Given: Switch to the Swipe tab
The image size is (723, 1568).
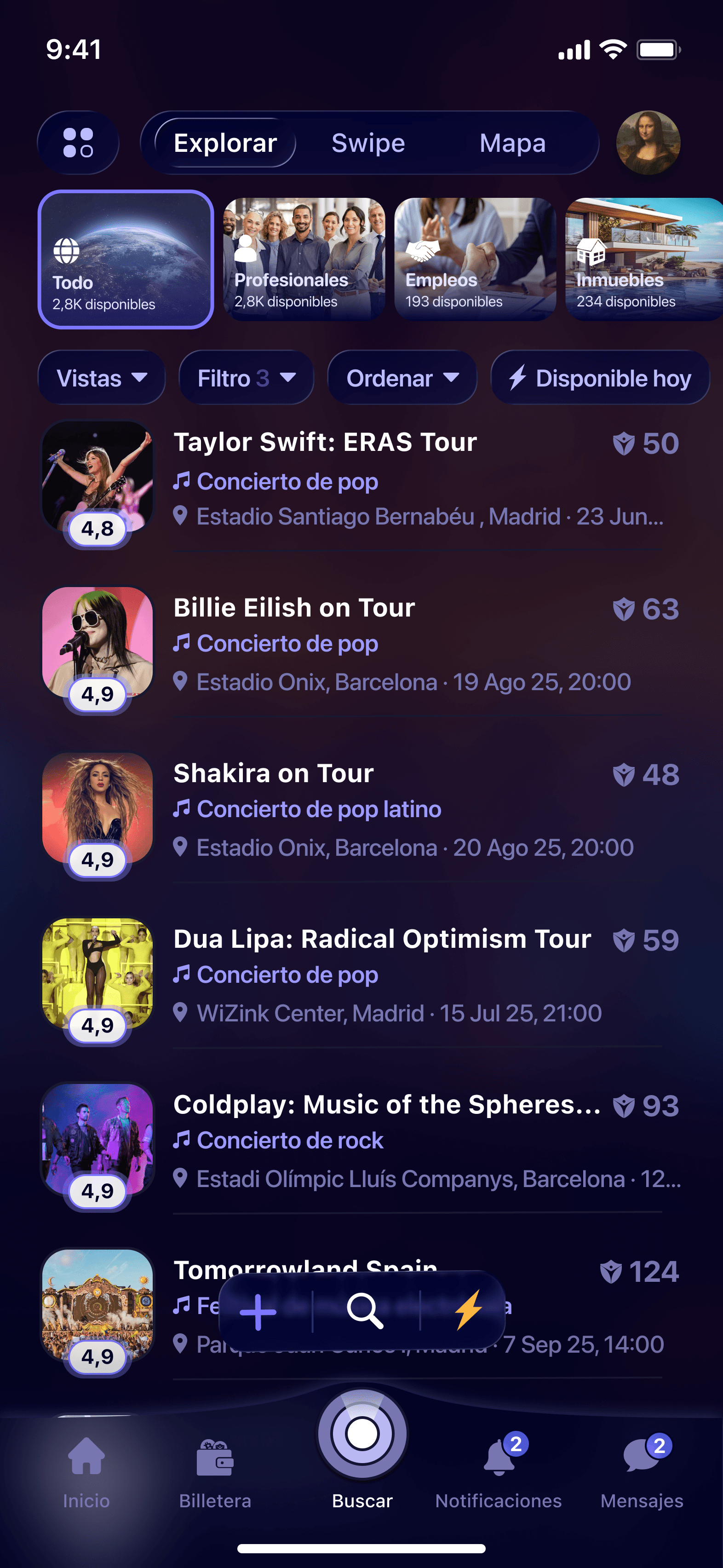Looking at the screenshot, I should 368,143.
